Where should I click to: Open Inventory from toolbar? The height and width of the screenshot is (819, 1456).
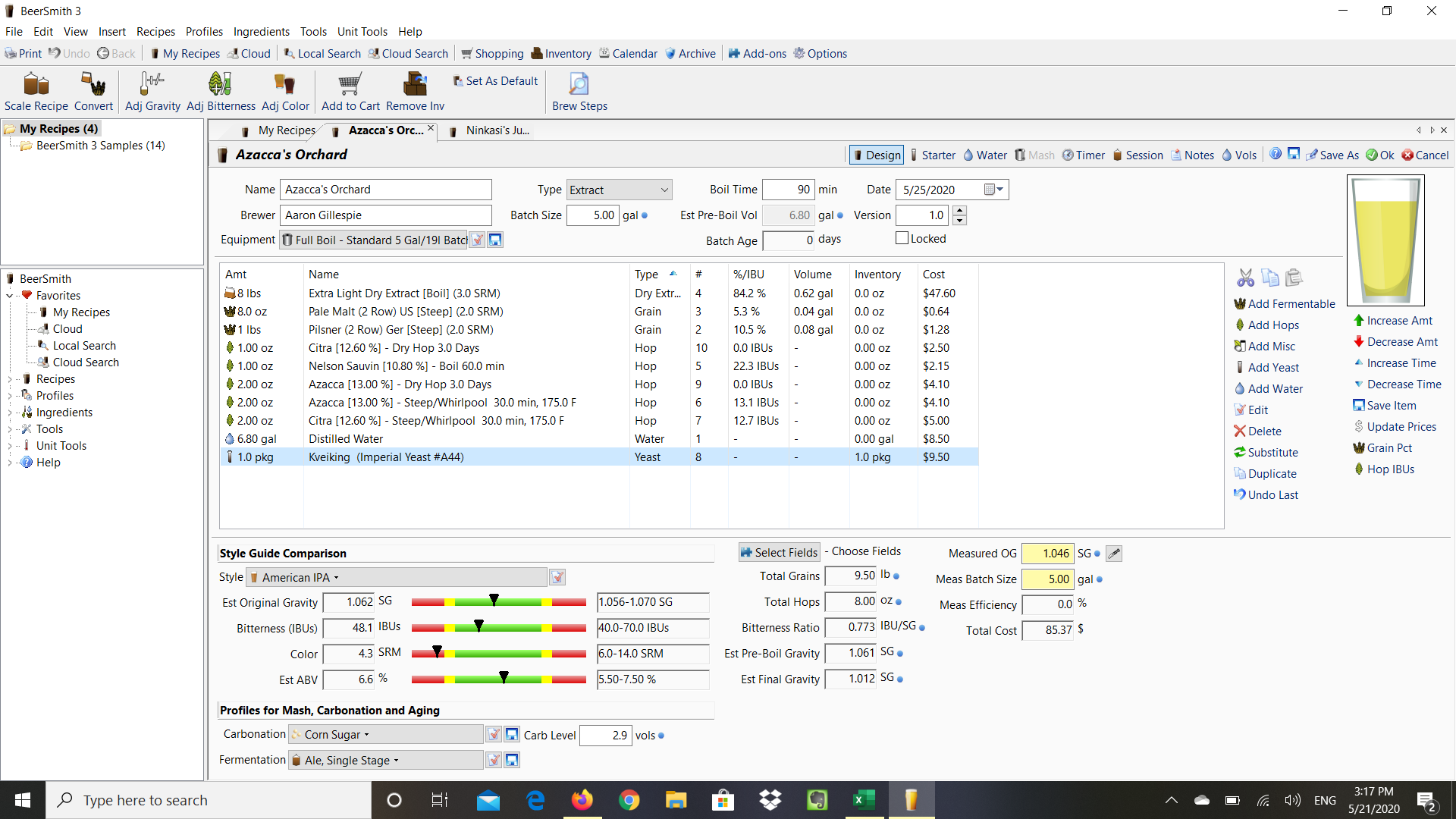(561, 53)
